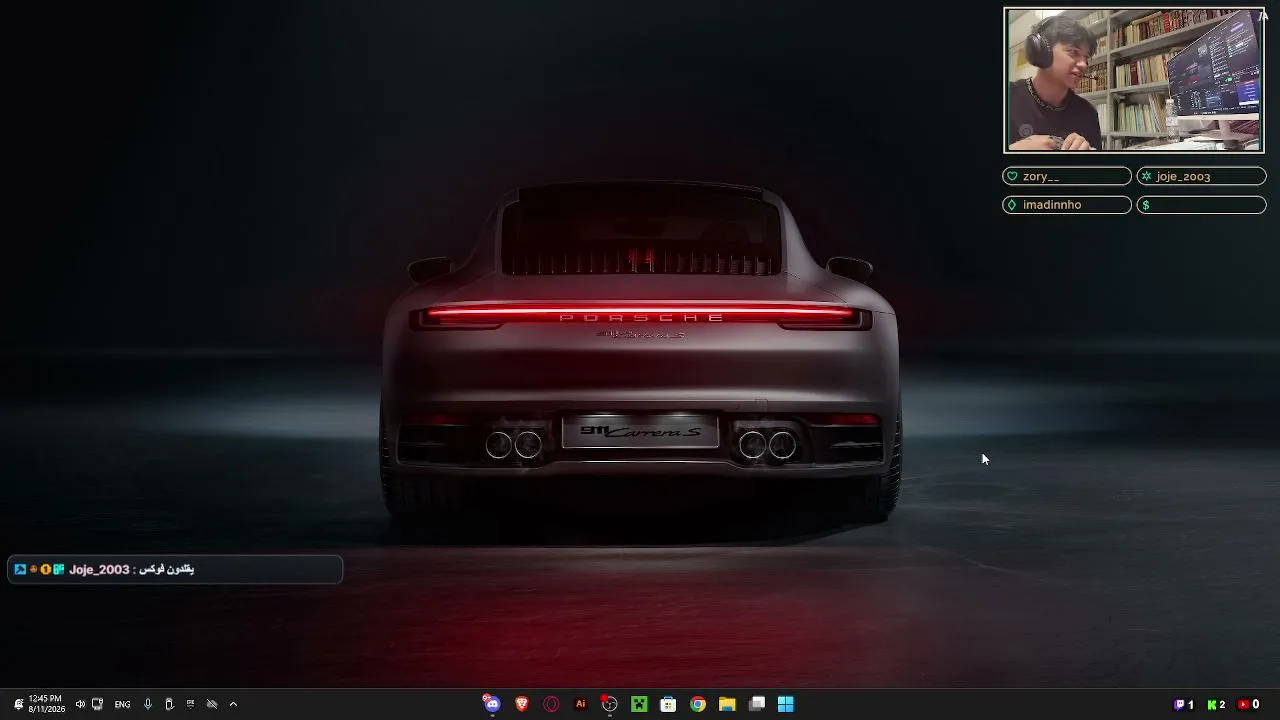Open the clock and date flyout
Image resolution: width=1280 pixels, height=720 pixels.
point(46,704)
